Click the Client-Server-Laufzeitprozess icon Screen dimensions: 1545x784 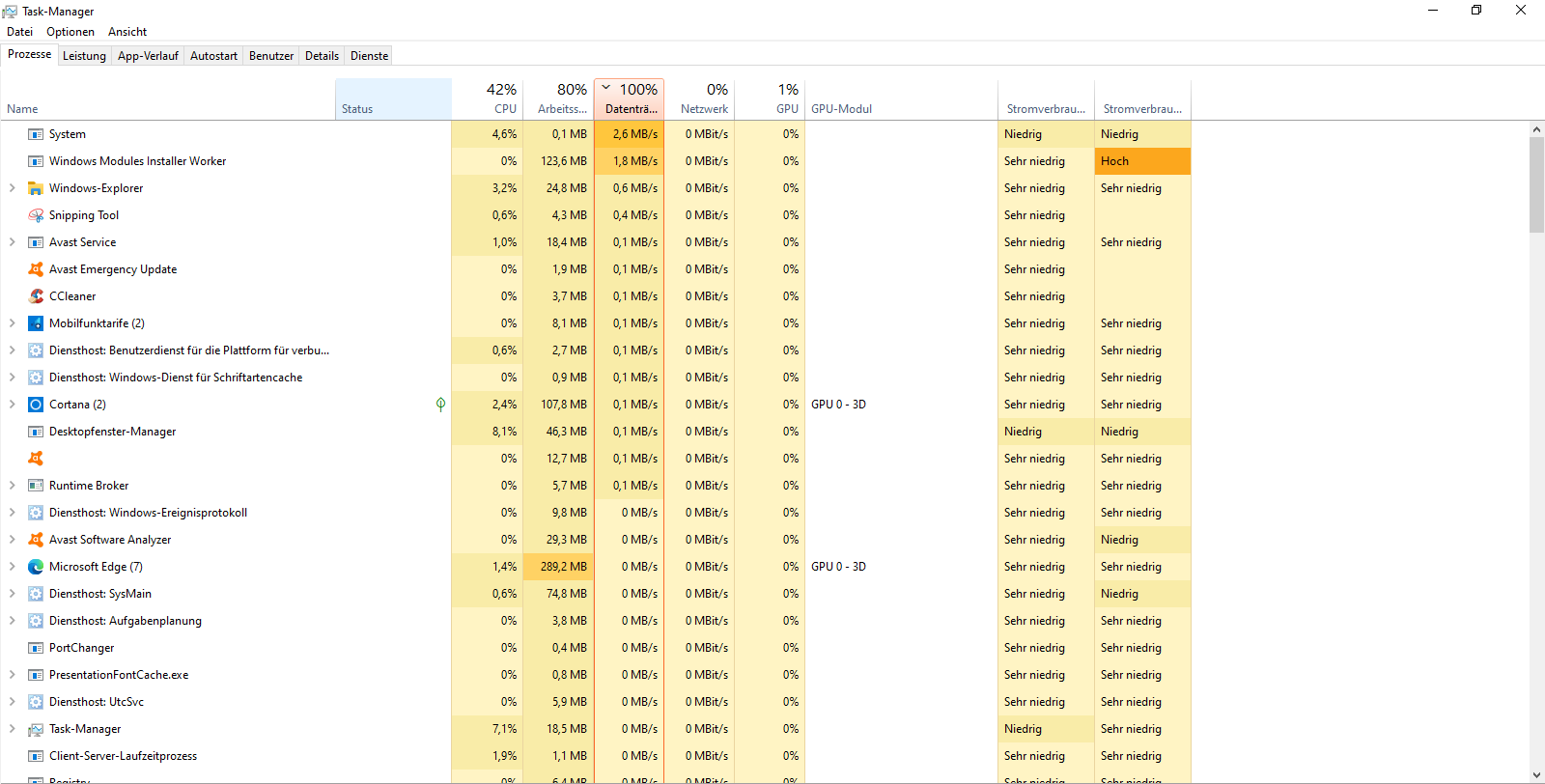(x=36, y=756)
